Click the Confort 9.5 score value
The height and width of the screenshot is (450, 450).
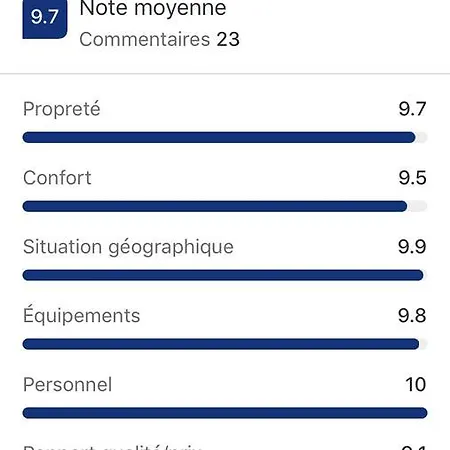(412, 178)
